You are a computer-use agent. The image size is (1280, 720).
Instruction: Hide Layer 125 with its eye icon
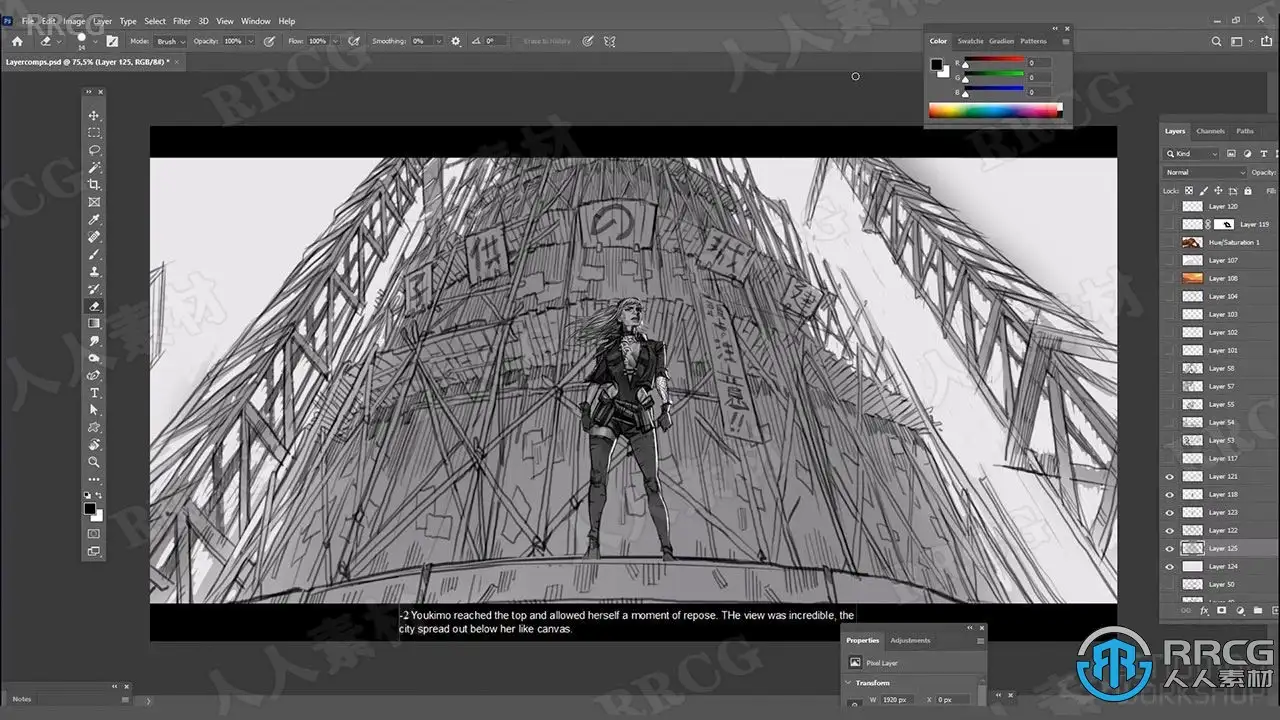[x=1169, y=549]
